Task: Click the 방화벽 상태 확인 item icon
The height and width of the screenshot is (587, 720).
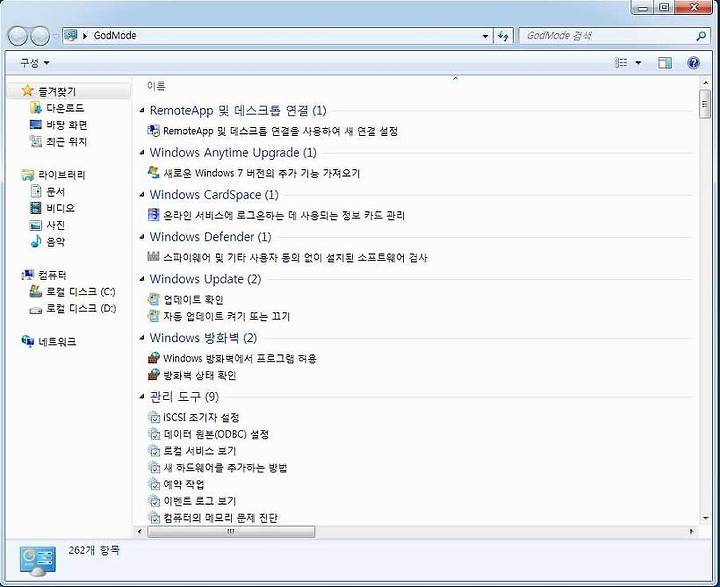Action: [153, 375]
